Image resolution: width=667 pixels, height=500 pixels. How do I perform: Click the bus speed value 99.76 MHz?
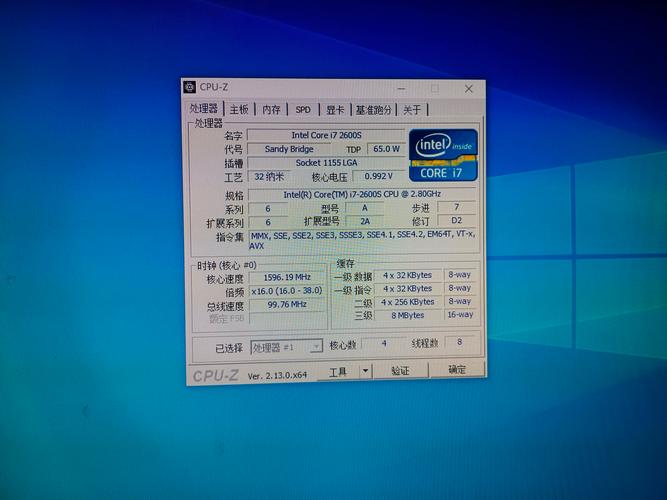pyautogui.click(x=287, y=305)
